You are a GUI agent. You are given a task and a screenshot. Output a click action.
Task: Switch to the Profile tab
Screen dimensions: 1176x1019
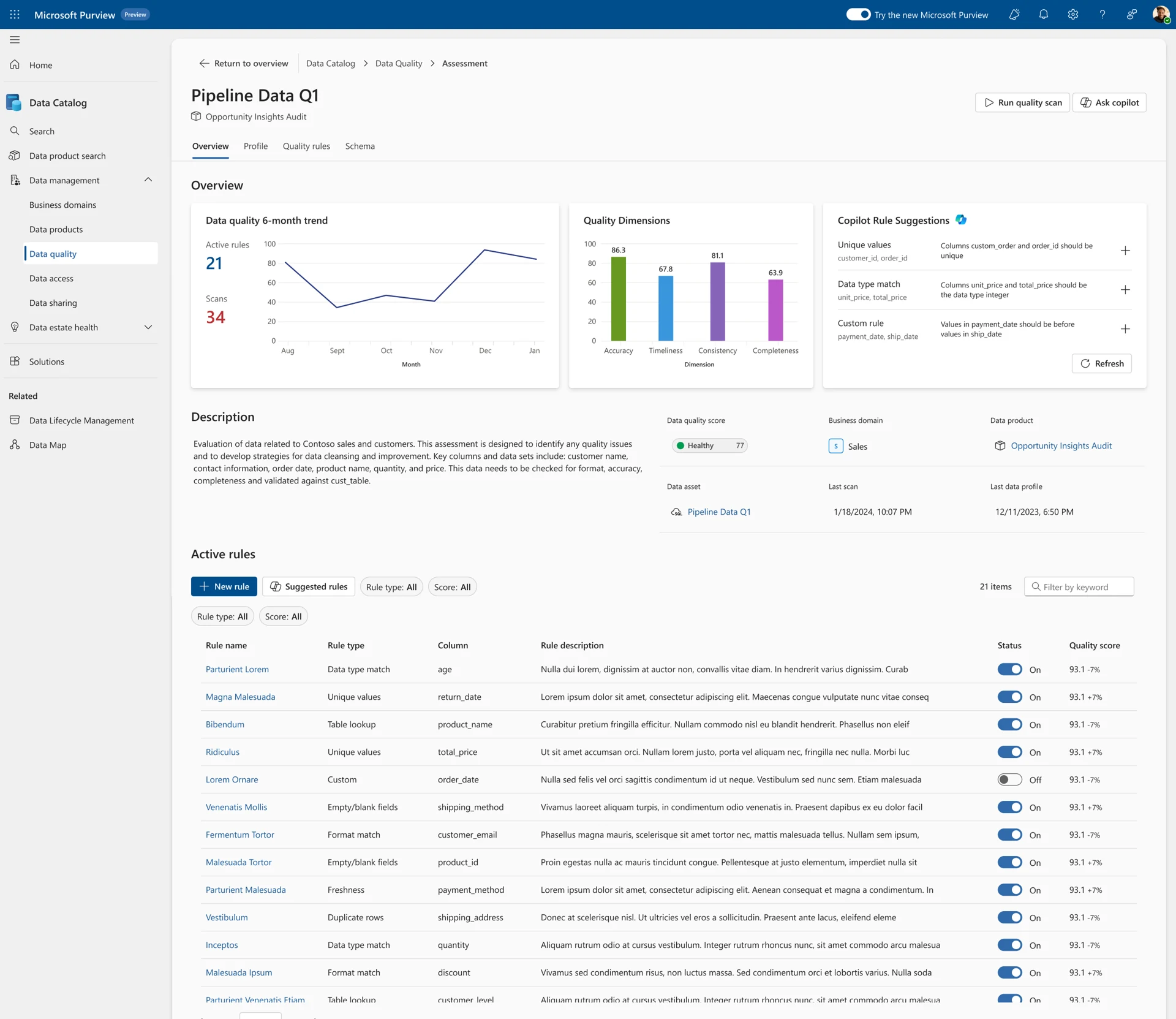pos(255,146)
